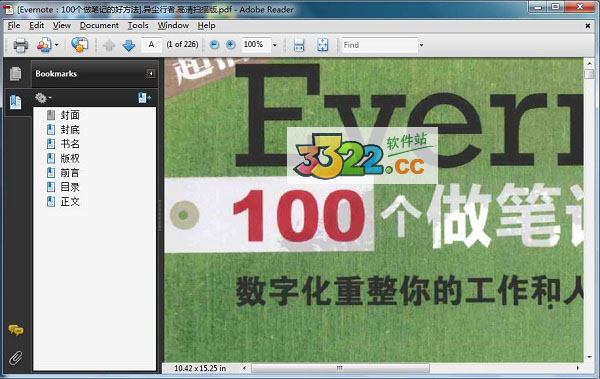Click the share globe icon in toolbar

[80, 45]
